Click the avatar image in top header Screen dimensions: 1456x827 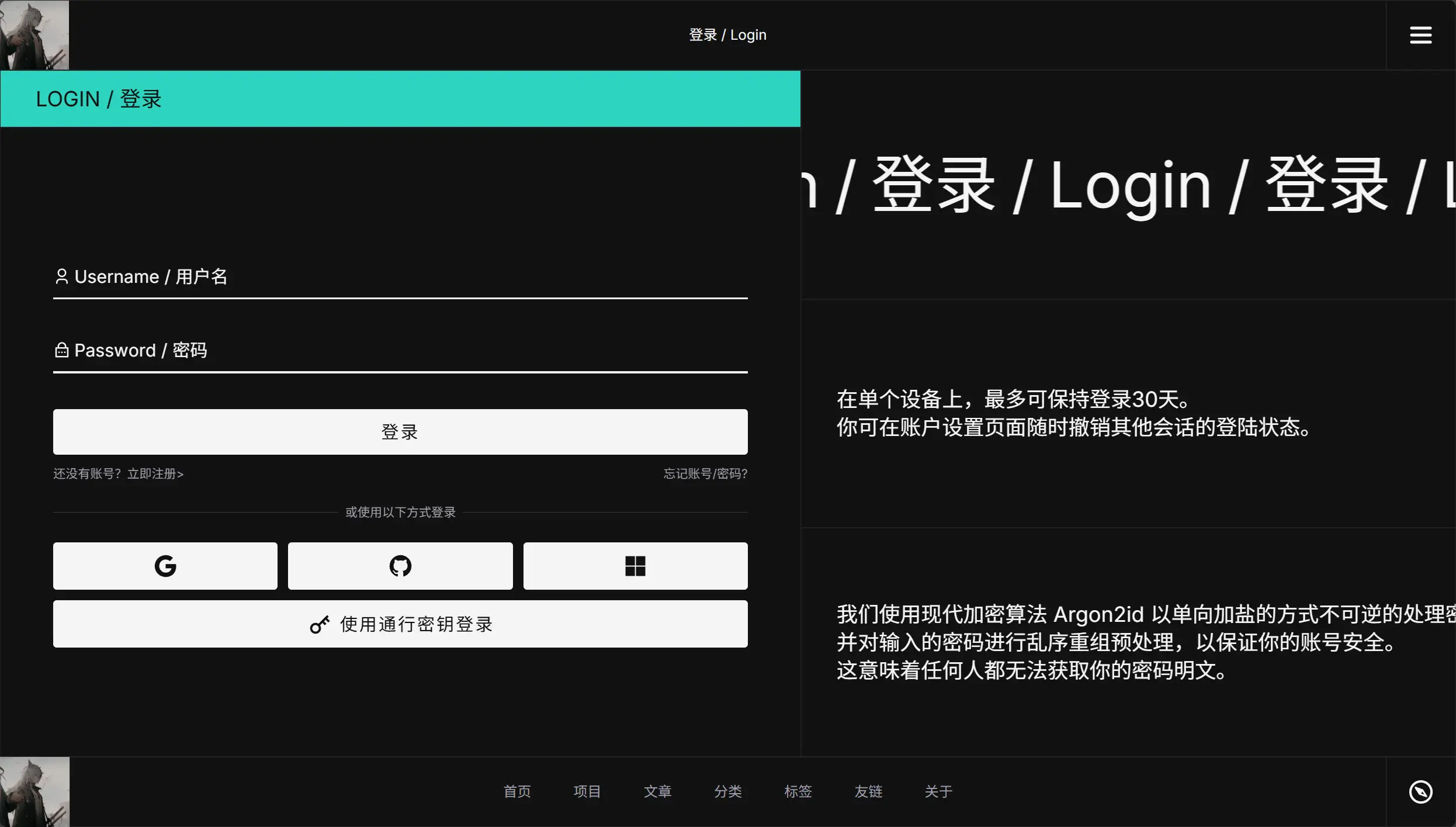tap(34, 35)
